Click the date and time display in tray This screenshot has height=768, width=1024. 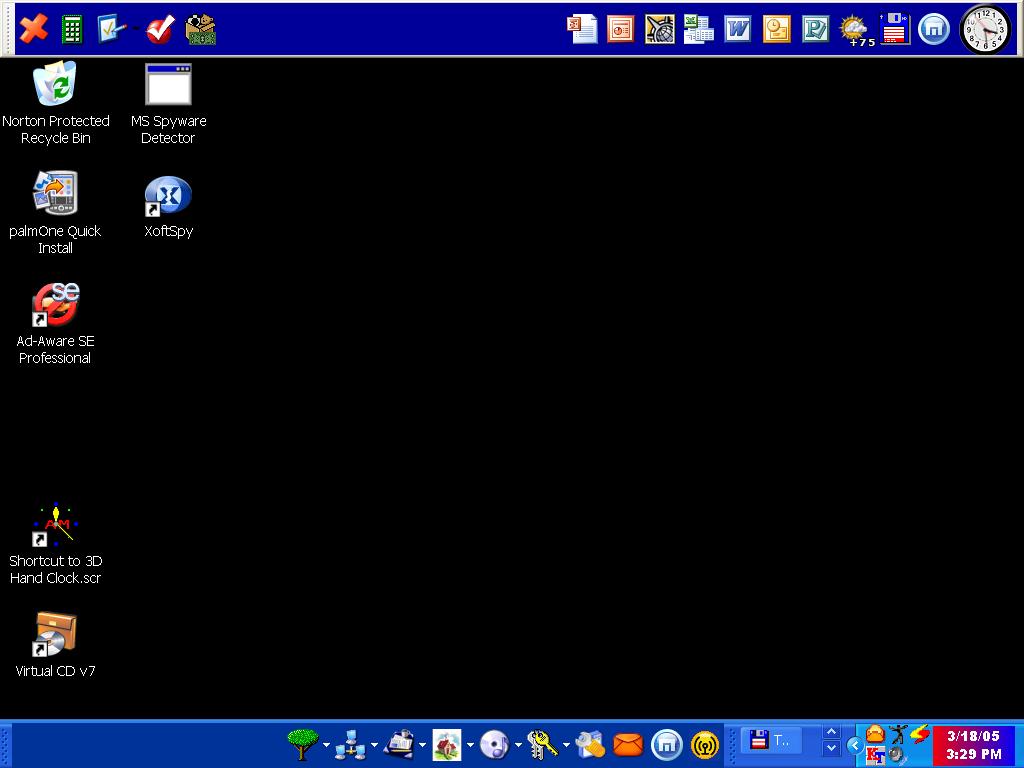tap(974, 745)
